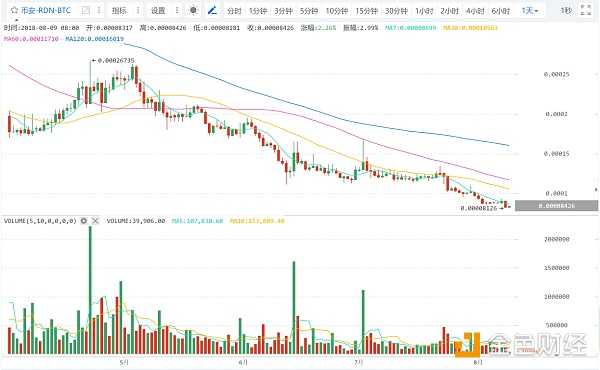The height and width of the screenshot is (370, 600).
Task: Select the 4小时 interval
Action: 475,11
